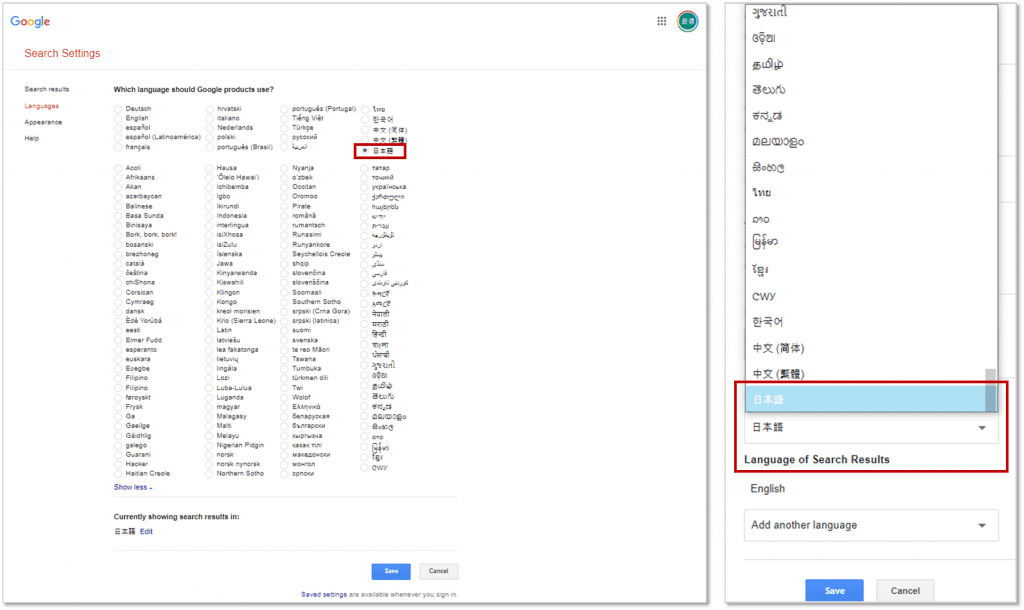Select the Bork, bork, bork! radio button
Image resolution: width=1024 pixels, height=610 pixels.
(118, 235)
